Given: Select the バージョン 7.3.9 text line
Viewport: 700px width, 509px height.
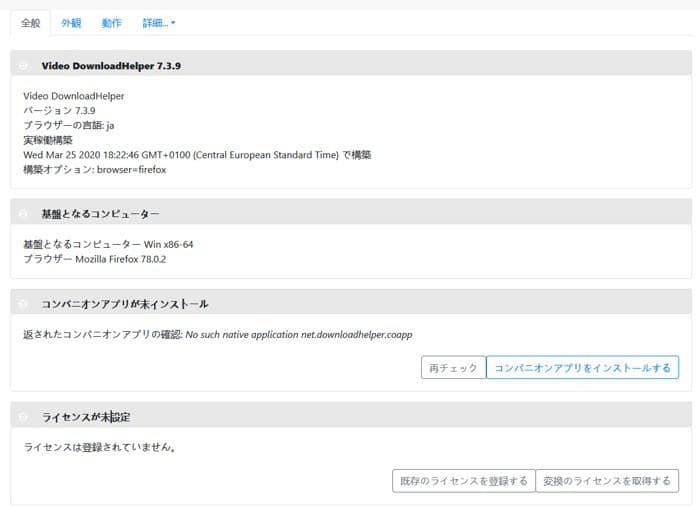Looking at the screenshot, I should pyautogui.click(x=59, y=110).
